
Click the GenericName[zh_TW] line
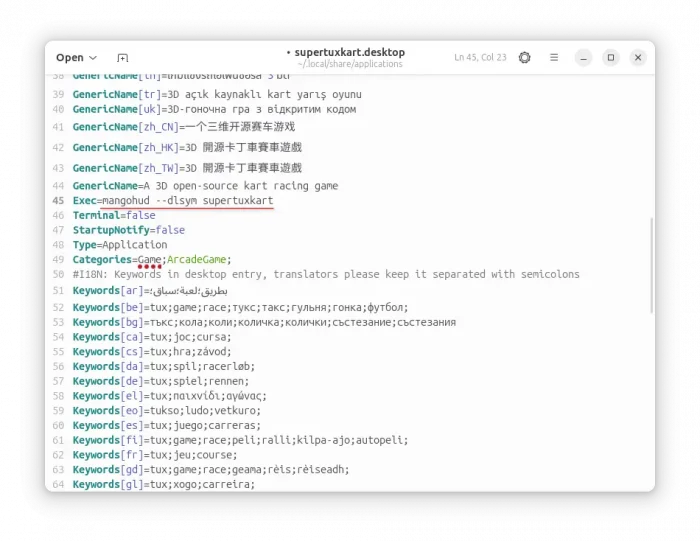[188, 168]
